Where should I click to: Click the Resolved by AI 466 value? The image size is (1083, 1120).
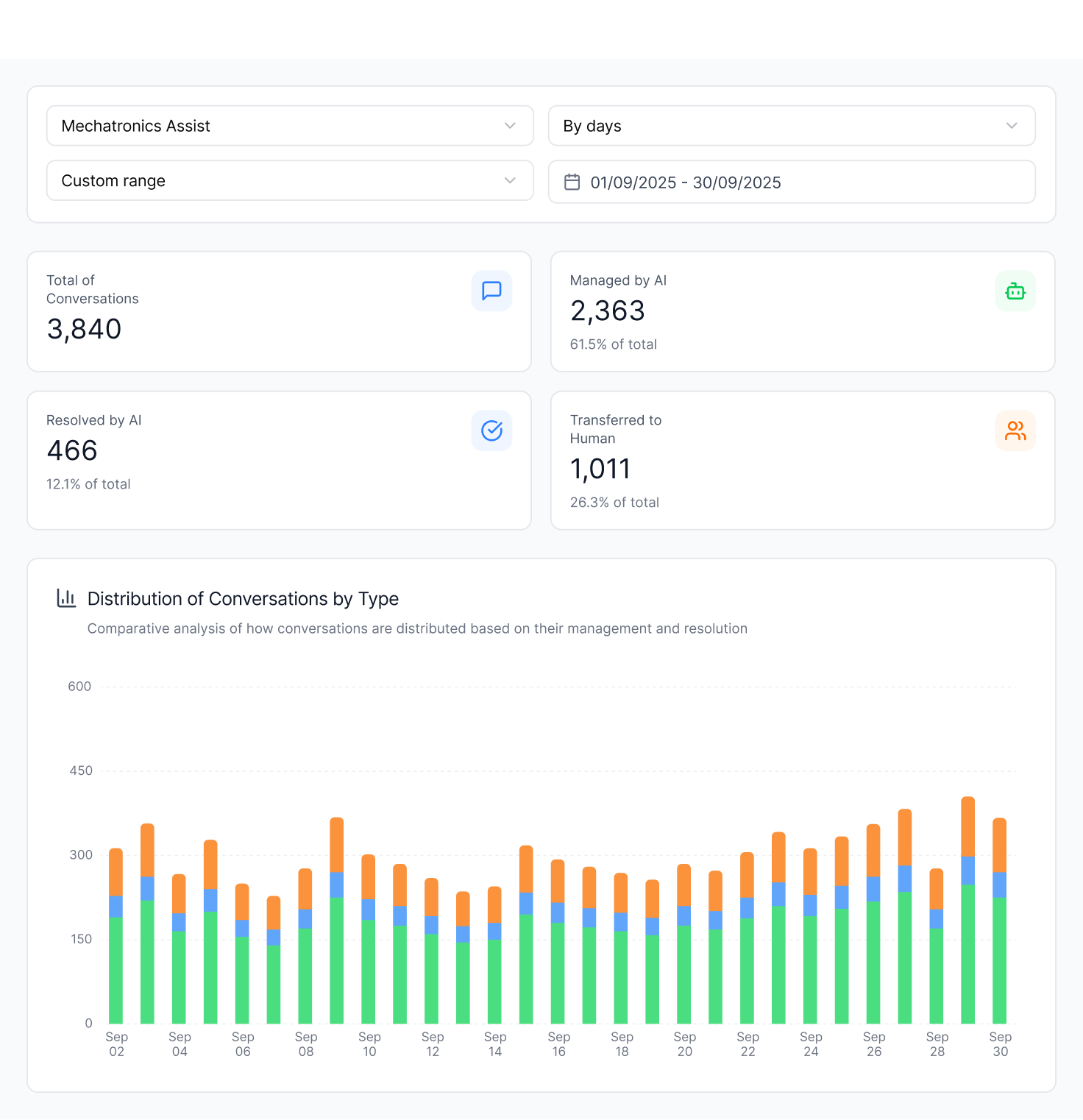pos(72,450)
